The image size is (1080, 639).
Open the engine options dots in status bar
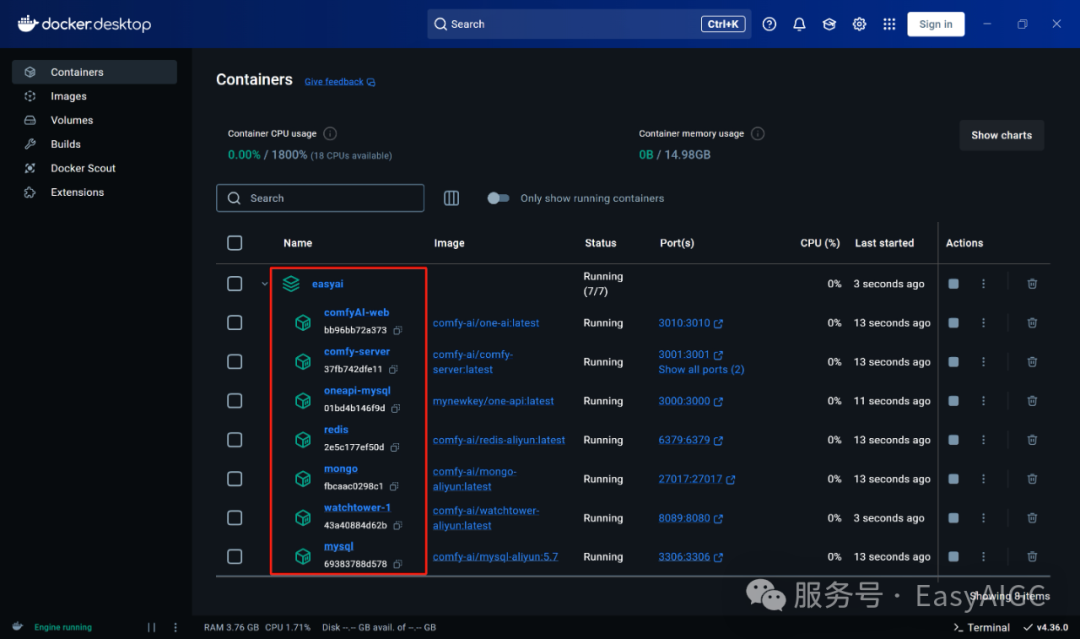click(176, 627)
